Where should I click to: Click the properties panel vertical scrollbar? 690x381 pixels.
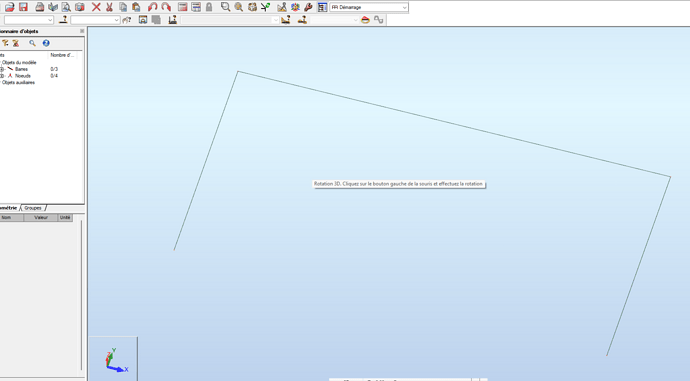pyautogui.click(x=81, y=295)
